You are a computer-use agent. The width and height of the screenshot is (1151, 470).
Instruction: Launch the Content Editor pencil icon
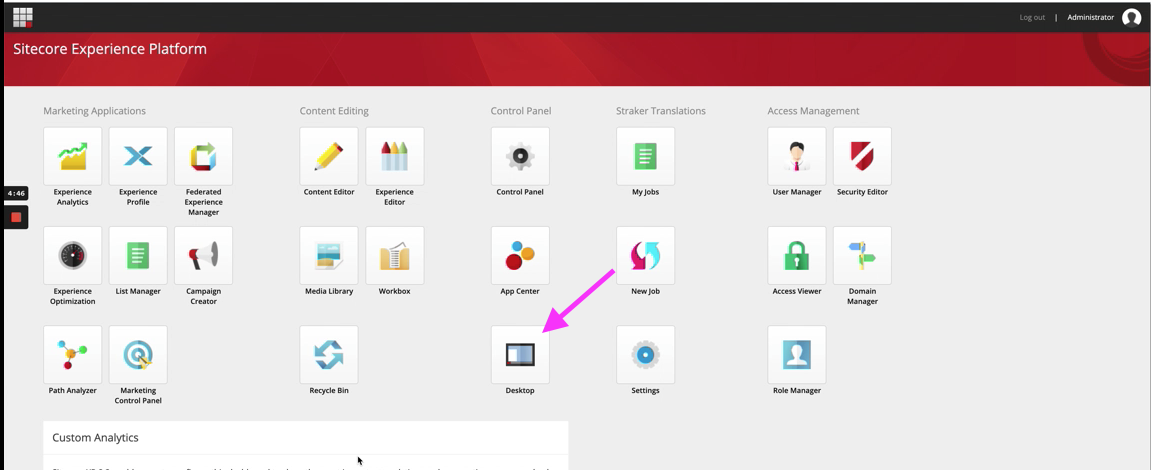click(x=329, y=156)
